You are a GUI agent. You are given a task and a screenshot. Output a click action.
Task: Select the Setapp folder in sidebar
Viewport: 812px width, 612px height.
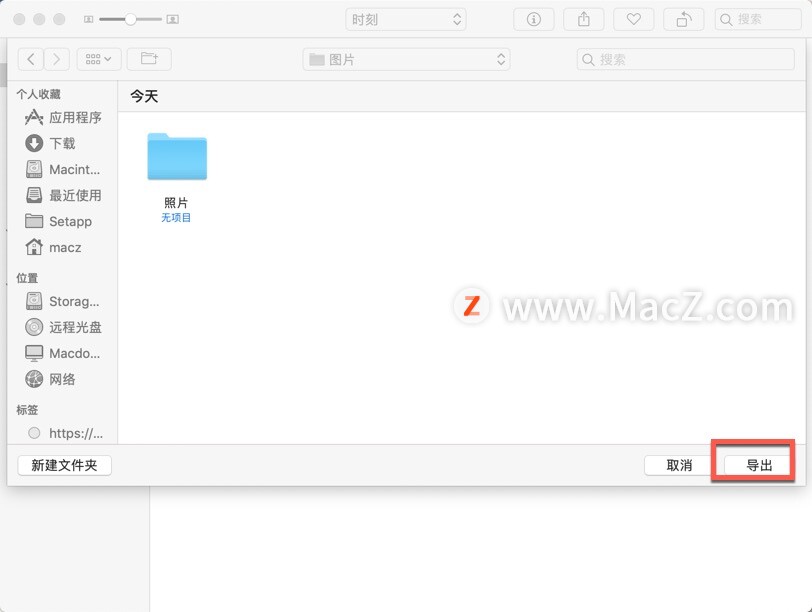(x=63, y=221)
